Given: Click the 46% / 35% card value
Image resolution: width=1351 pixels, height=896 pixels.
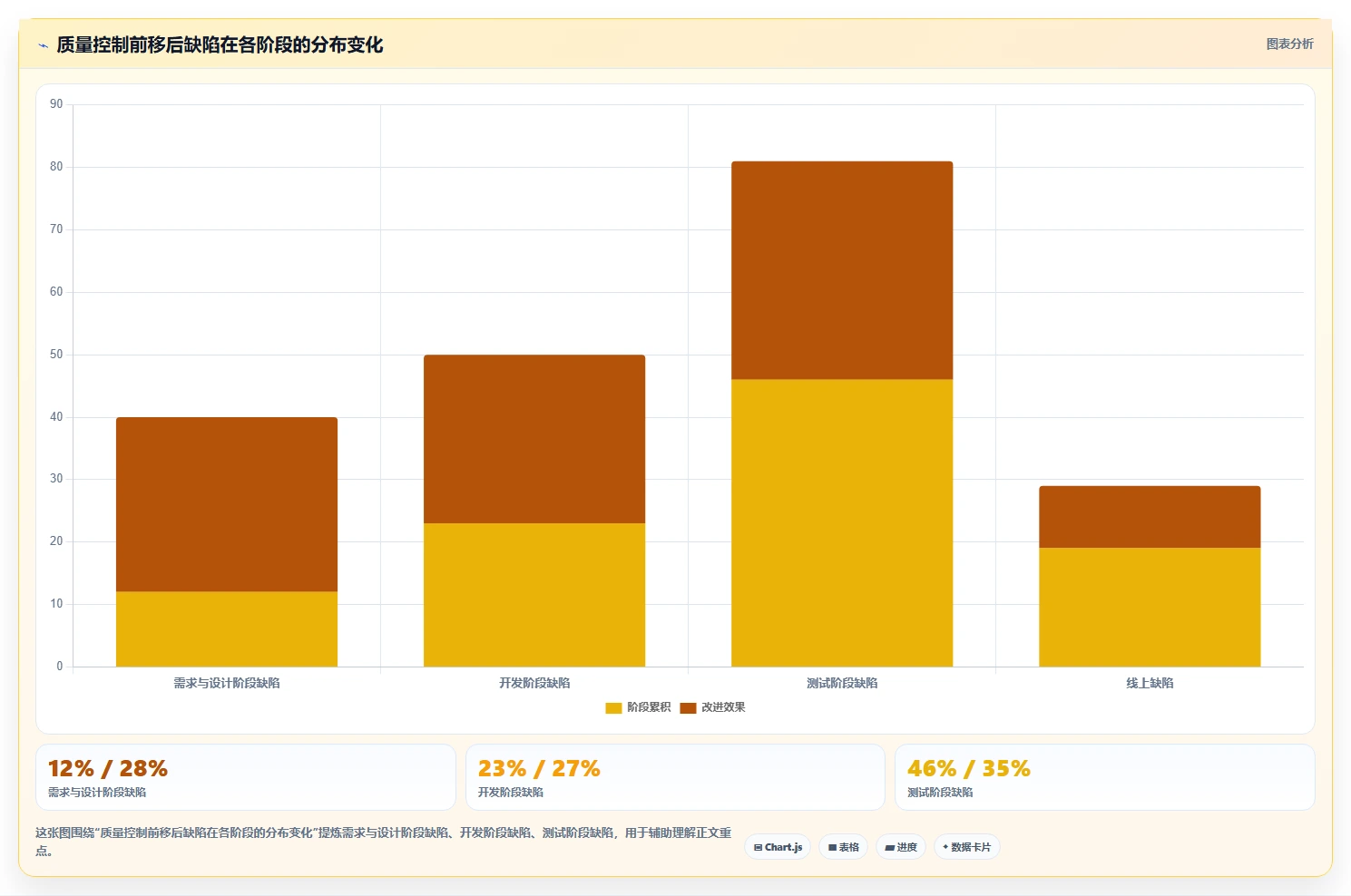Looking at the screenshot, I should pyautogui.click(x=968, y=769).
